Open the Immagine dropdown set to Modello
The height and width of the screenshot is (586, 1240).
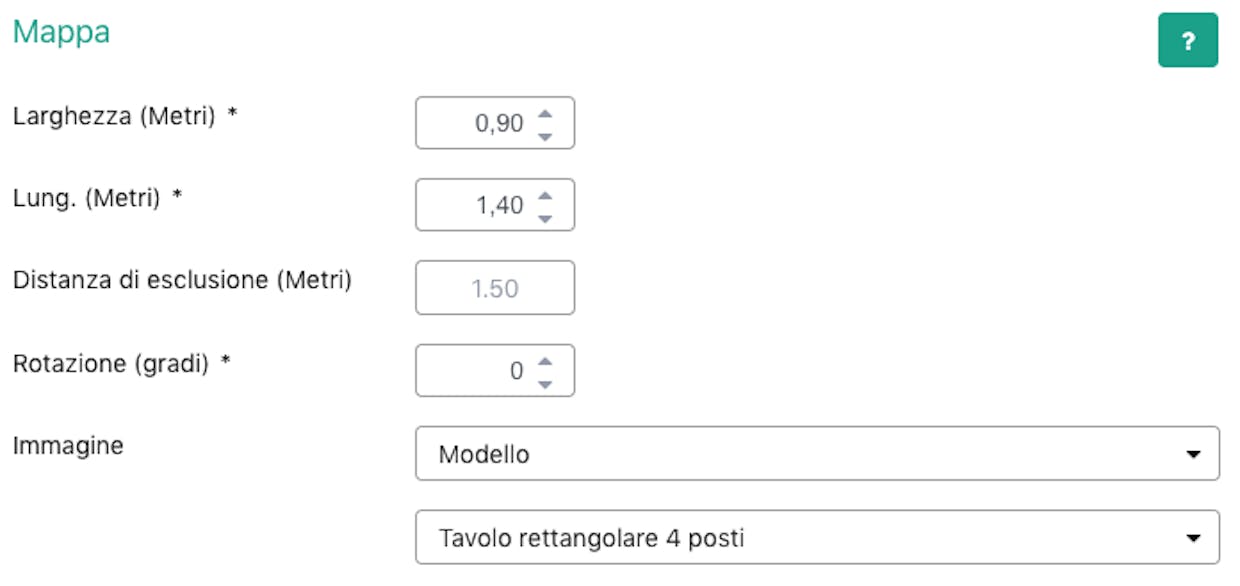[817, 454]
